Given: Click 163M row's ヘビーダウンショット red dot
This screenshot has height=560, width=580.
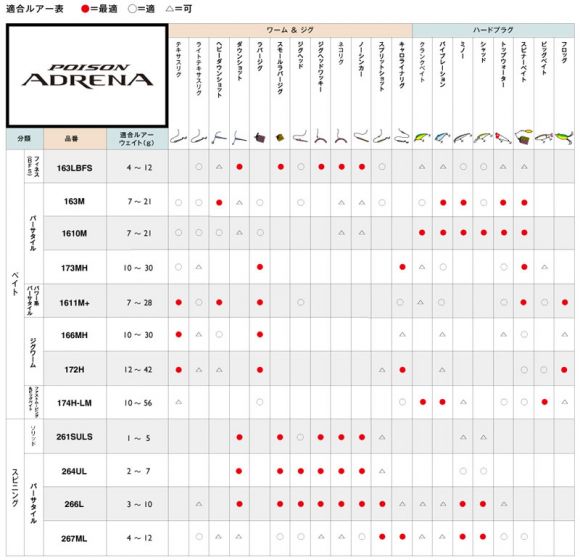Looking at the screenshot, I should pos(219,203).
